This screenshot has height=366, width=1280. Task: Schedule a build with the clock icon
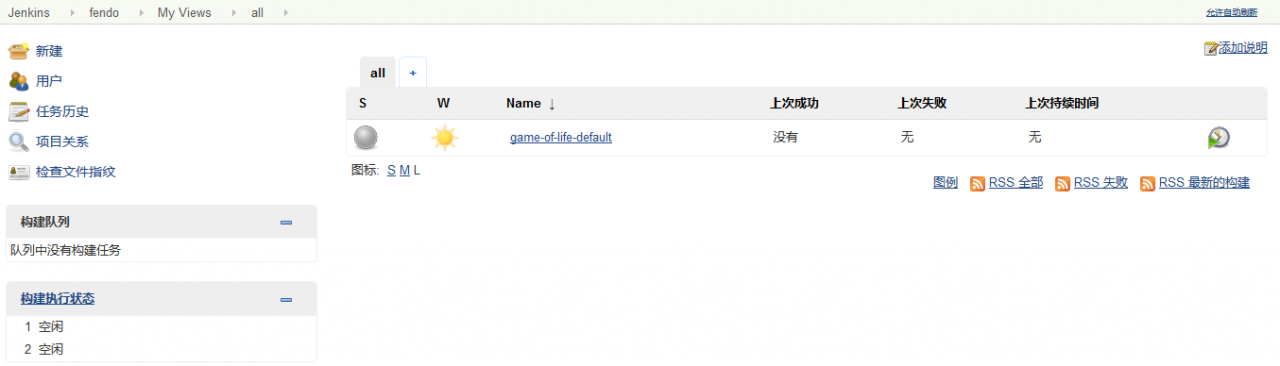(x=1218, y=138)
